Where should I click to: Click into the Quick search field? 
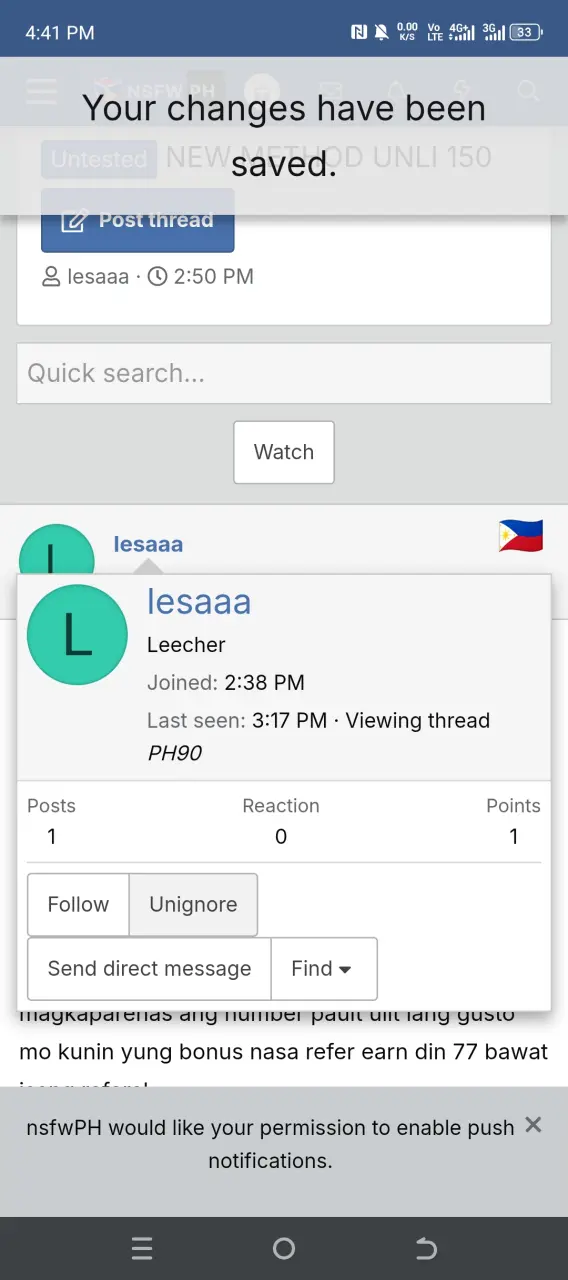pos(284,374)
